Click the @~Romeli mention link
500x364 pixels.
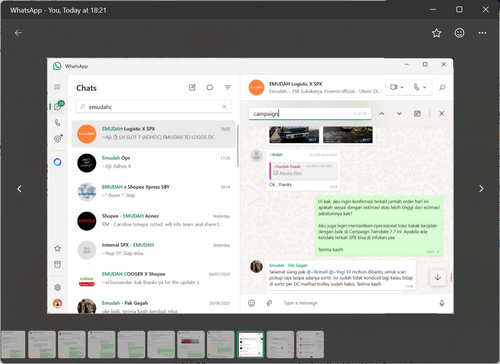click(x=317, y=272)
